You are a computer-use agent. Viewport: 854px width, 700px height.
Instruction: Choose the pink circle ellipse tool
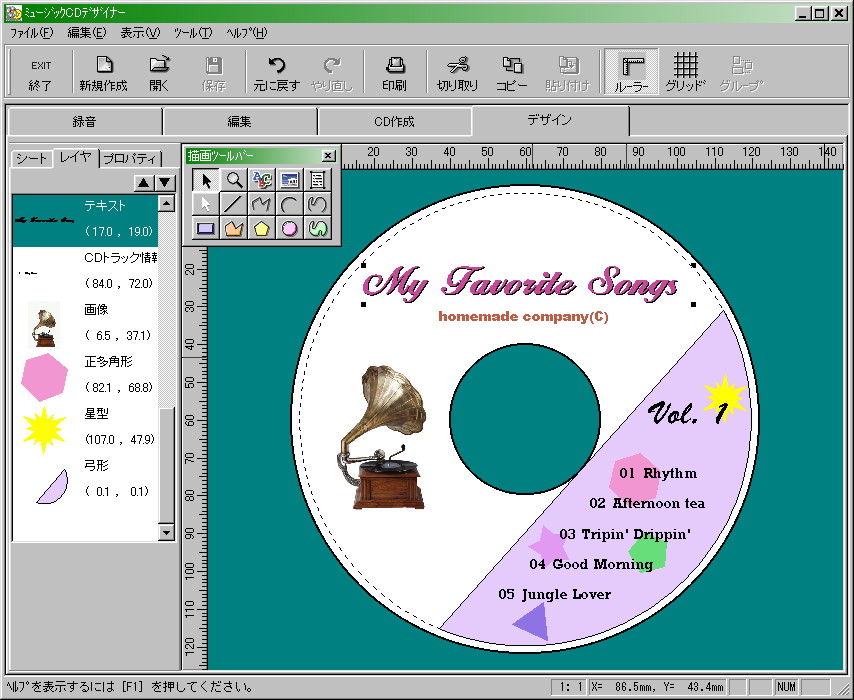tap(290, 228)
